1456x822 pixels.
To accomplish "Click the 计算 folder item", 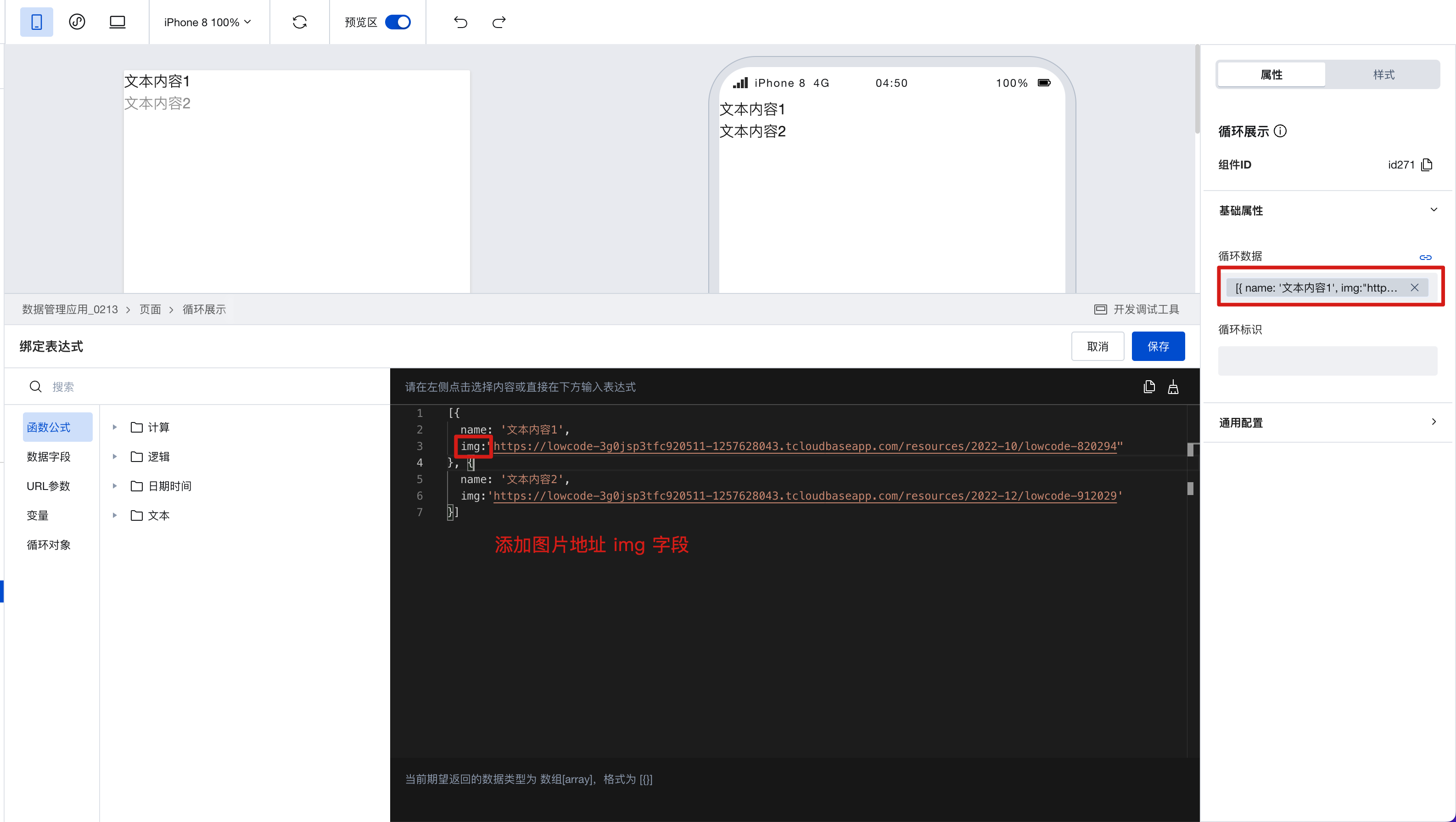I will point(150,427).
